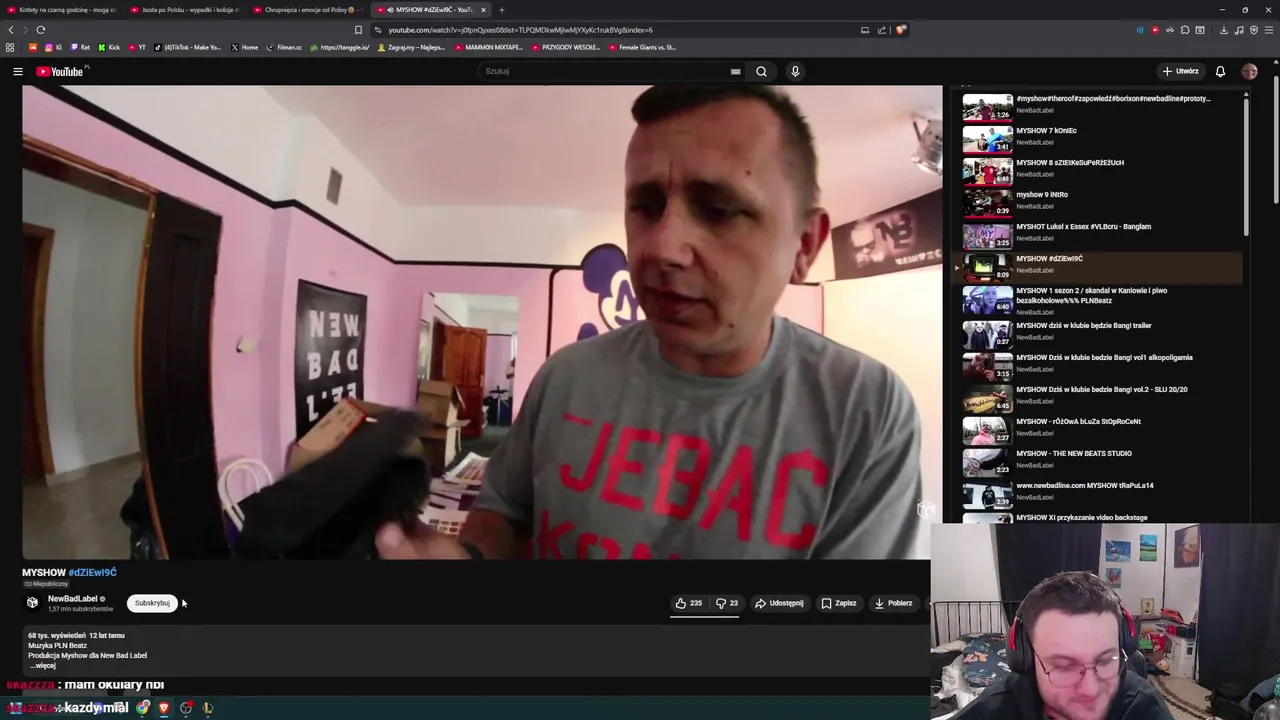Open the IG bookmark

pyautogui.click(x=52, y=47)
